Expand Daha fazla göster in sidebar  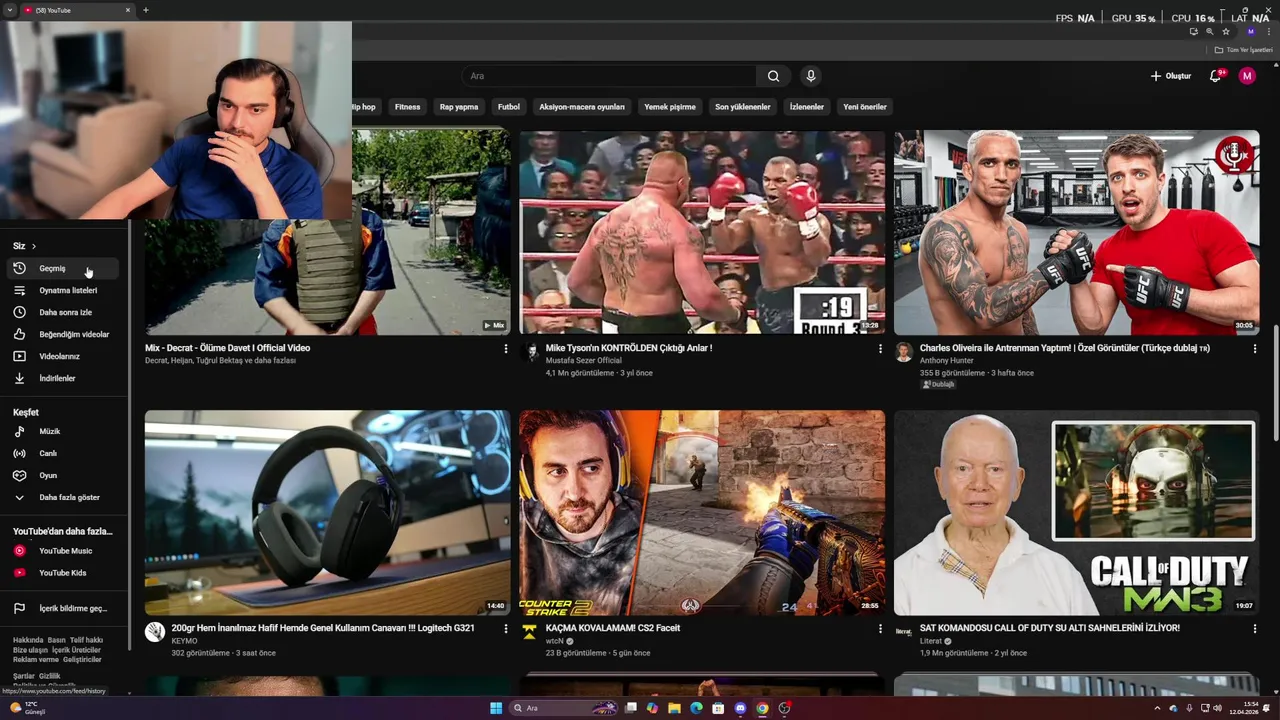click(62, 497)
